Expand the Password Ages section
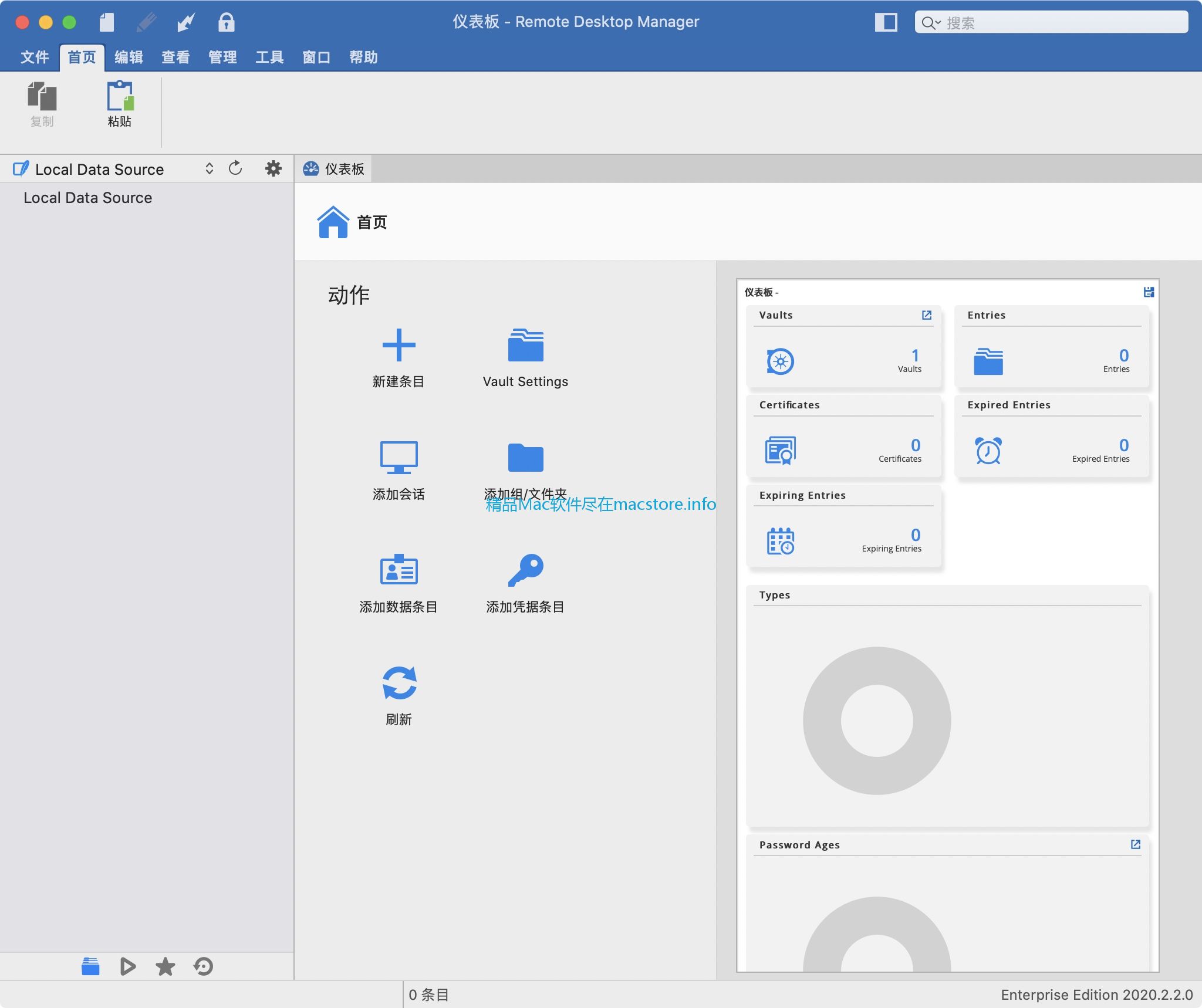 1135,844
